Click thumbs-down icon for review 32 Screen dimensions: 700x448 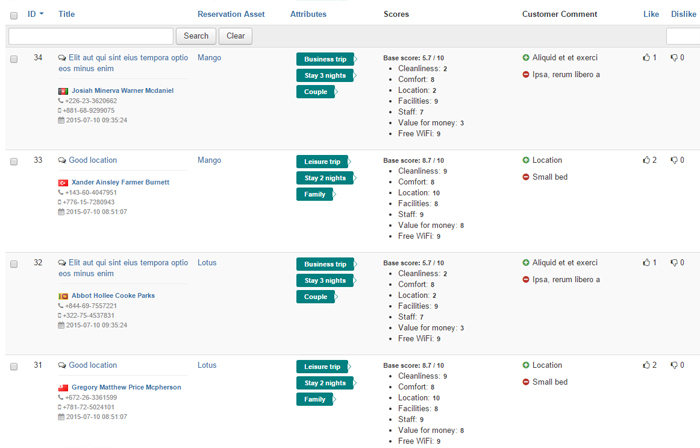click(674, 263)
